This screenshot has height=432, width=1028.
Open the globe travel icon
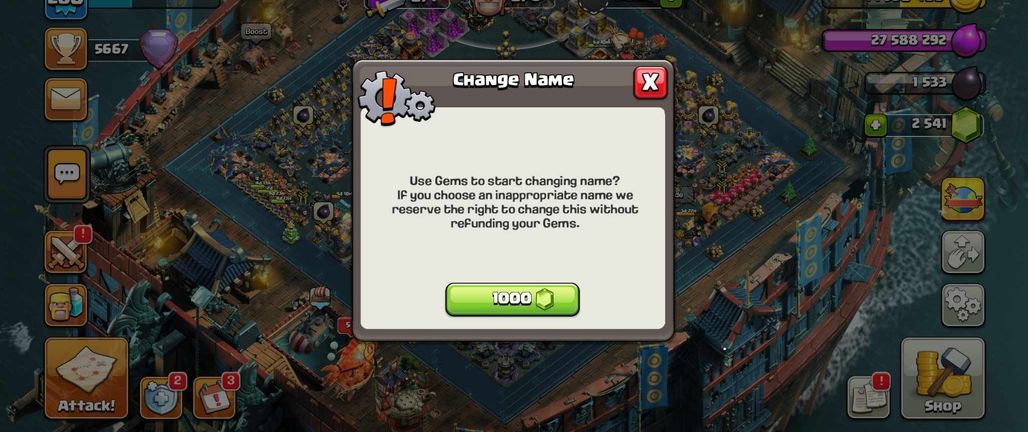(962, 199)
